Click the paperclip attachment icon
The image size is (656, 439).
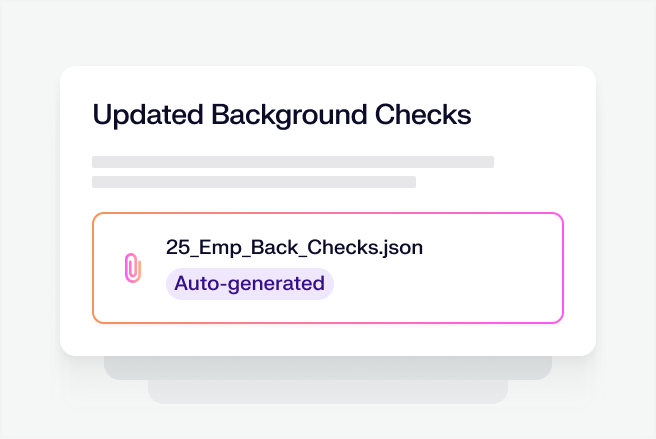[132, 268]
